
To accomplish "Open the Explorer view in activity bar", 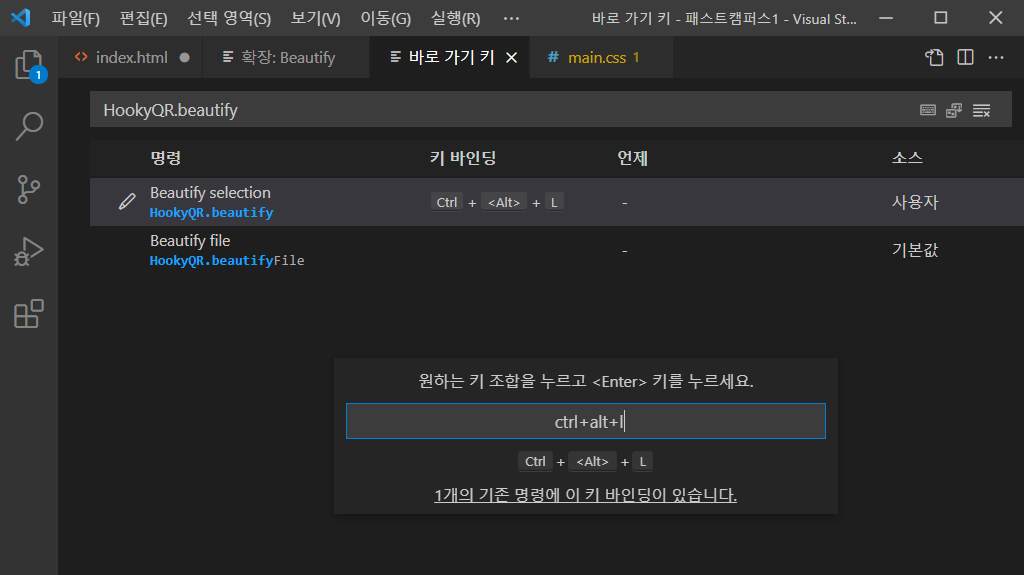I will (29, 65).
